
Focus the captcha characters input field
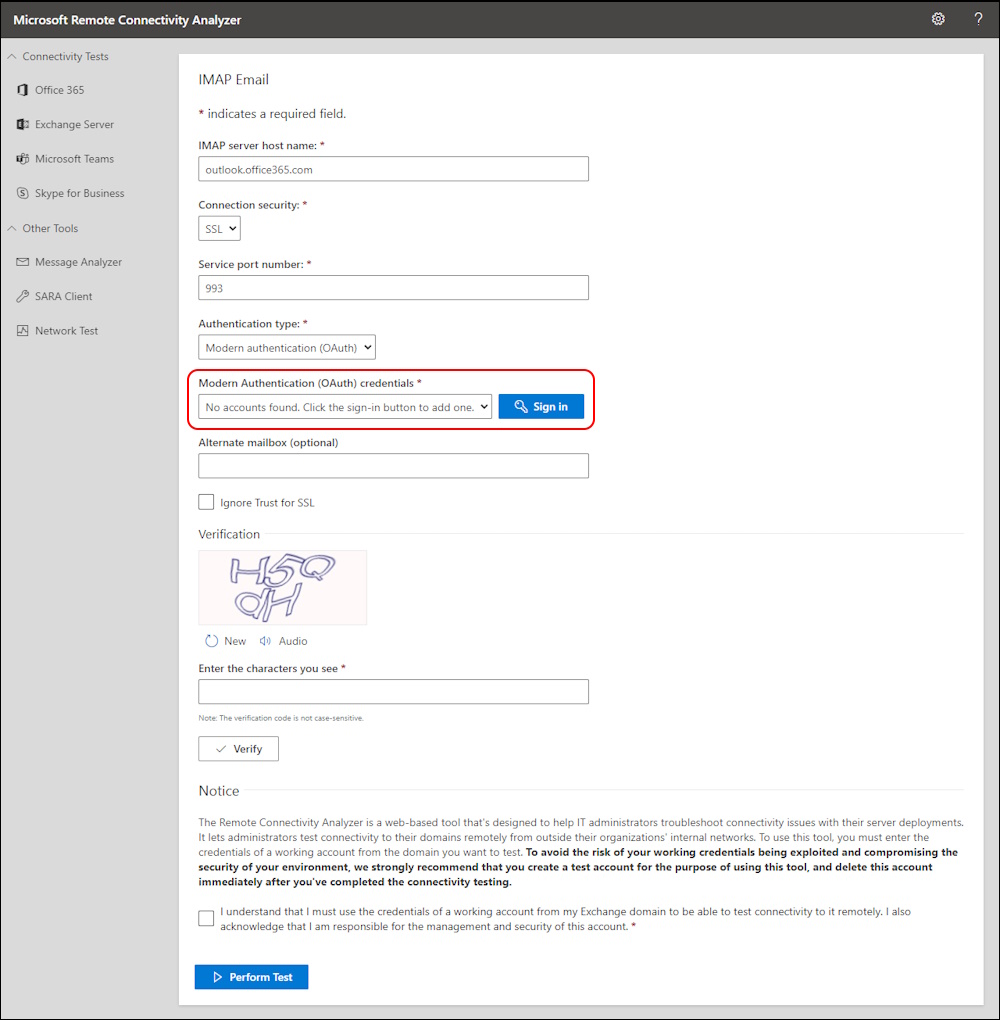pos(394,691)
